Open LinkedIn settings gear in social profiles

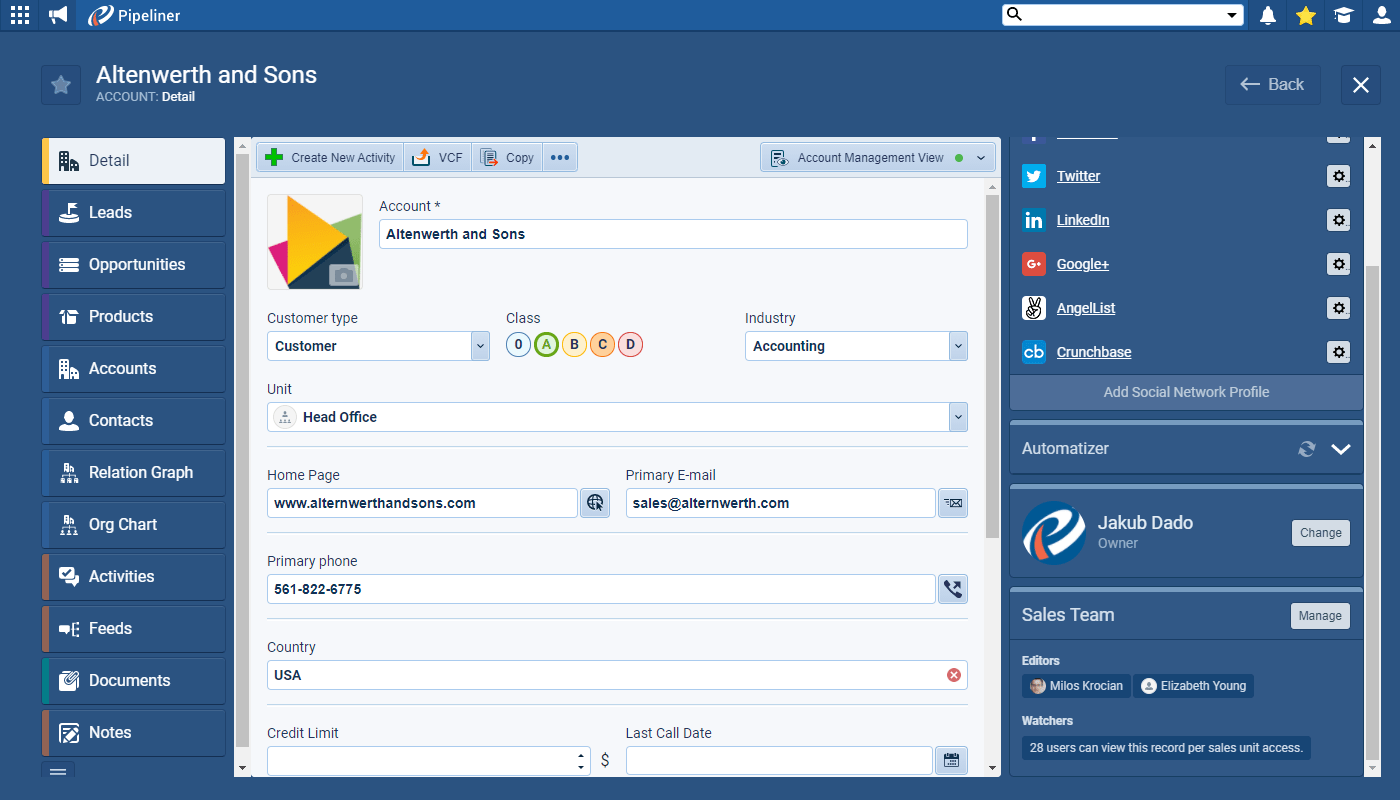(1338, 220)
